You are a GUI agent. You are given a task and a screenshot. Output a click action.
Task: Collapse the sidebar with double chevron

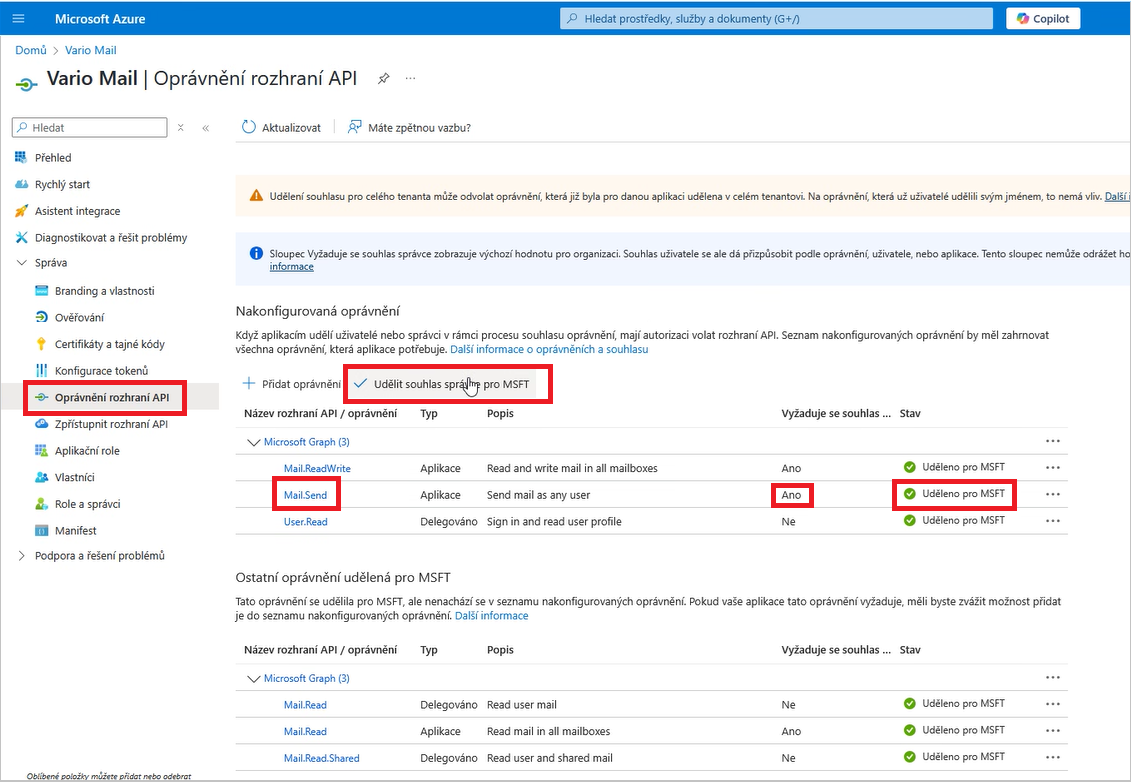click(x=206, y=128)
